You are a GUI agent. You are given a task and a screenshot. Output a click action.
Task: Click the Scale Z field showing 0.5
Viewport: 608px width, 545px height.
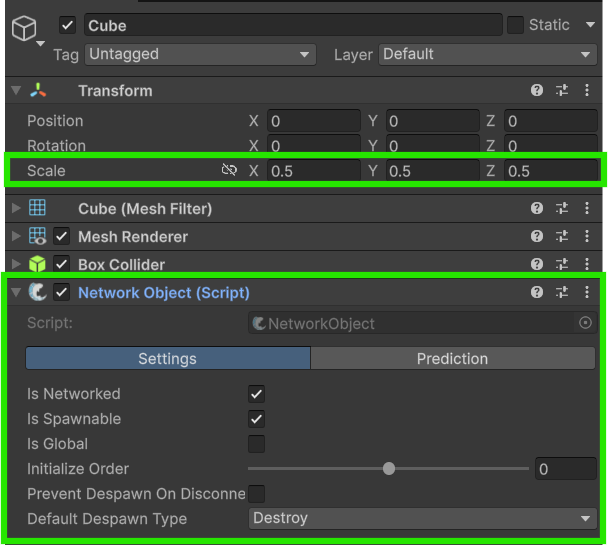pyautogui.click(x=551, y=171)
